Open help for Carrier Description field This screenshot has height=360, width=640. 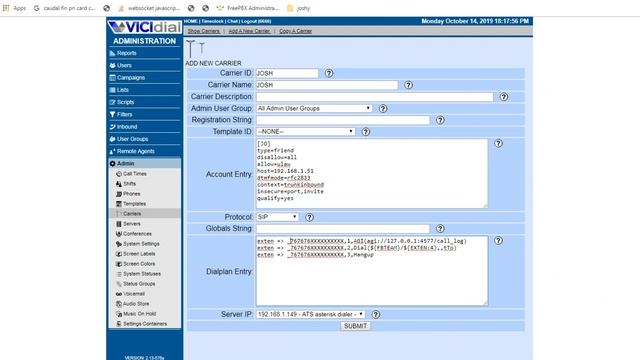pyautogui.click(x=504, y=97)
